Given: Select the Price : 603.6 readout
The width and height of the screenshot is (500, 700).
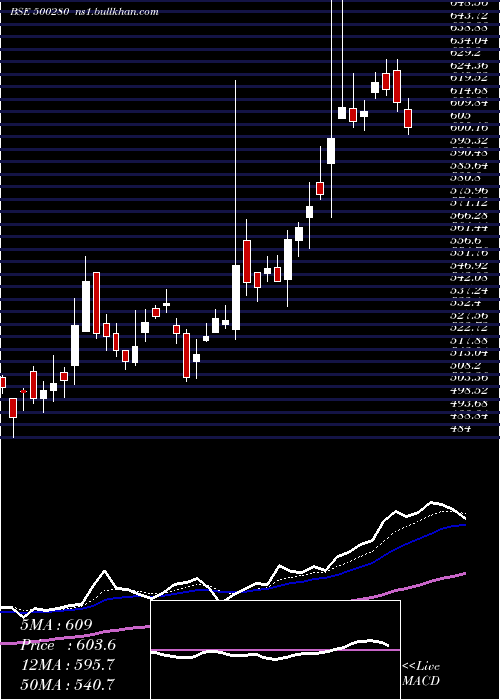Looking at the screenshot, I should coord(68,645).
